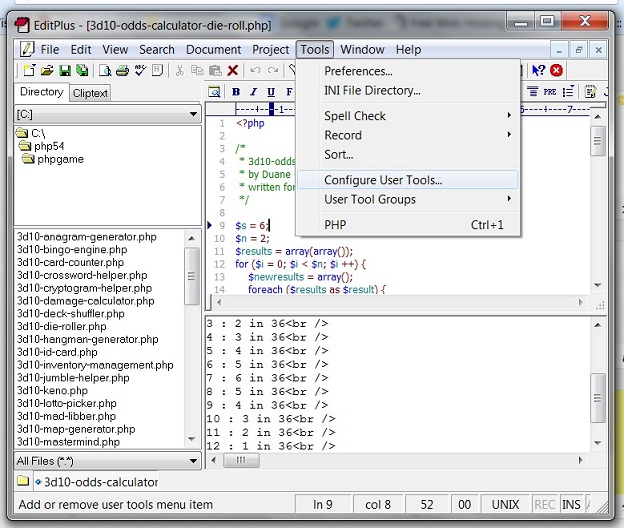Click the Open file folder icon
This screenshot has width=624, height=528.
tap(47, 70)
